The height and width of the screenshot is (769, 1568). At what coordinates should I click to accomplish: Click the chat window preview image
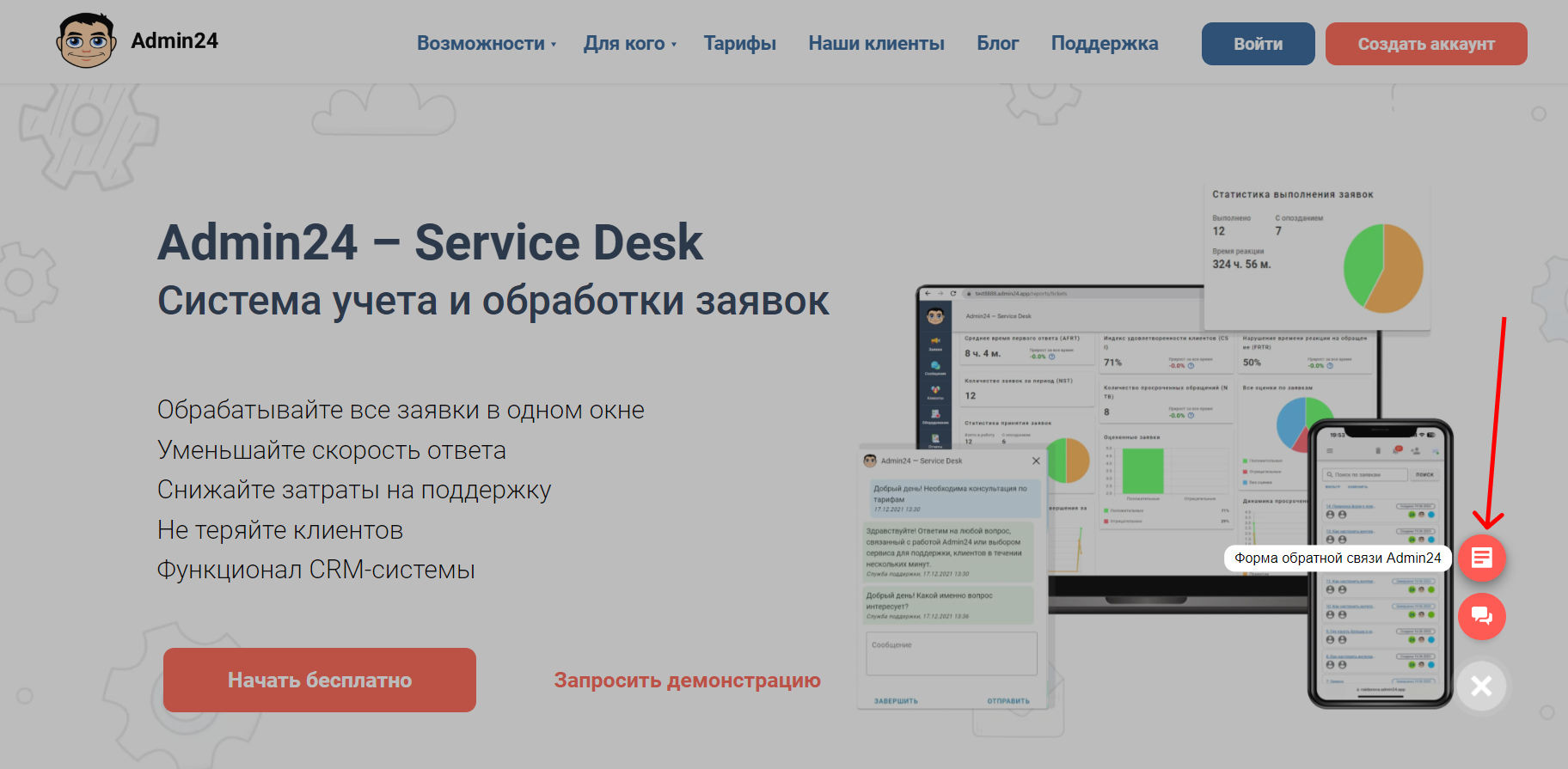pos(952,577)
